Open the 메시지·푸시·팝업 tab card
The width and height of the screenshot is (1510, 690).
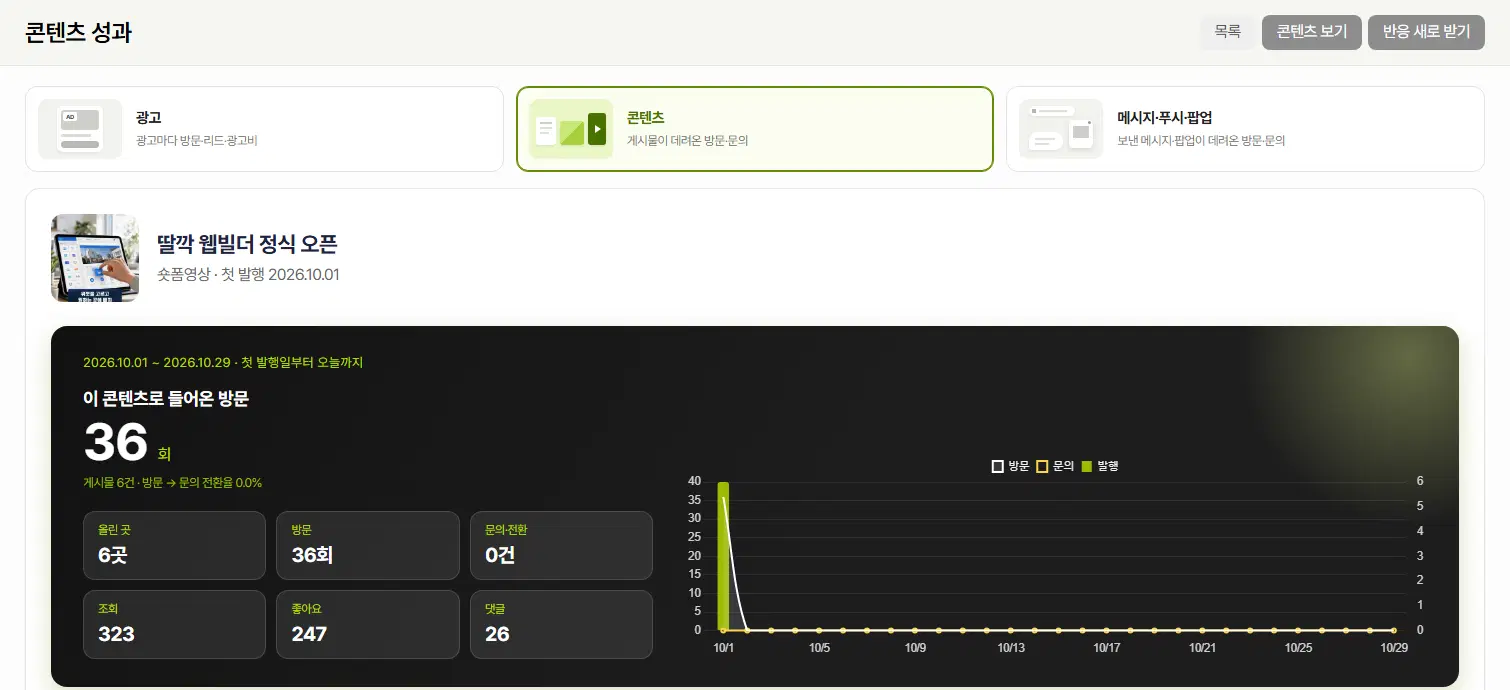coord(1245,129)
